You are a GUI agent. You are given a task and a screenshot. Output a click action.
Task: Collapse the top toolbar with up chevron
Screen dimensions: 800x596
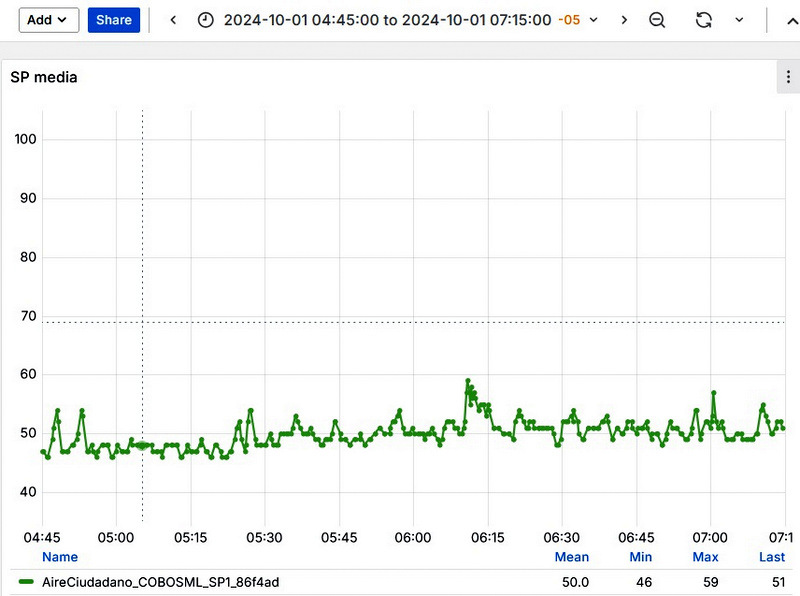tap(792, 21)
